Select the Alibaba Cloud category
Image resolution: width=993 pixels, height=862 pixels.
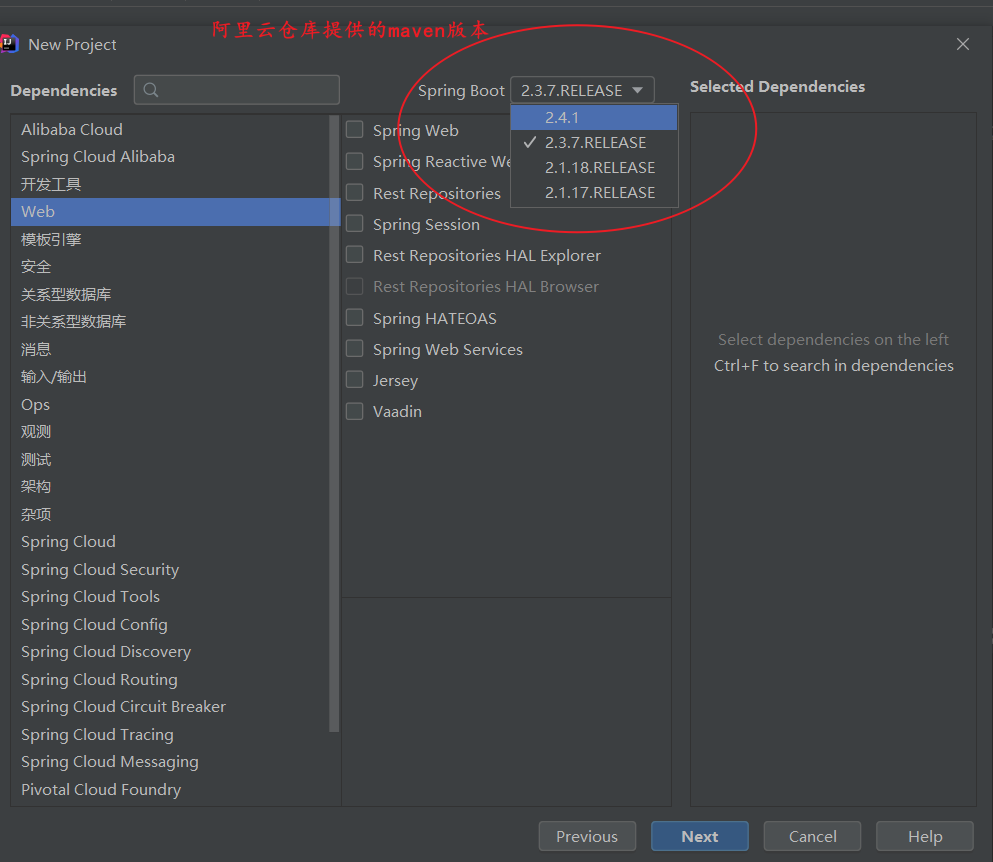170,129
